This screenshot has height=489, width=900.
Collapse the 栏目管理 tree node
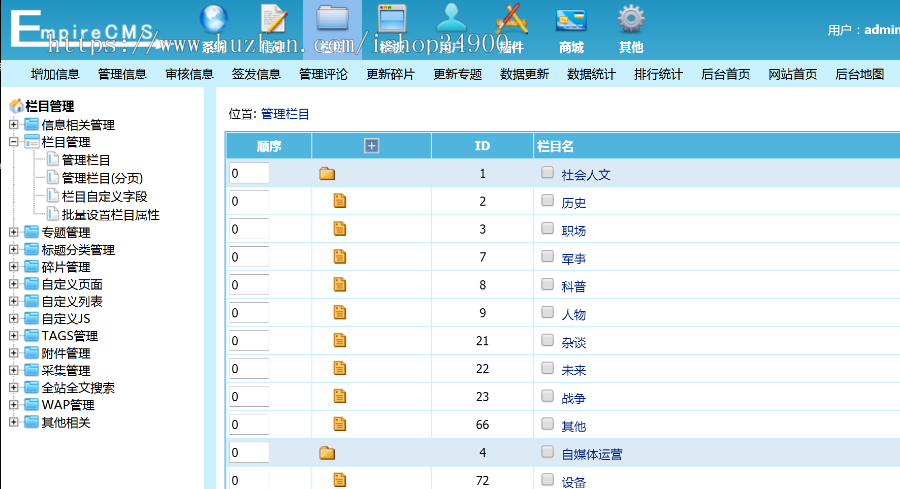[x=14, y=142]
